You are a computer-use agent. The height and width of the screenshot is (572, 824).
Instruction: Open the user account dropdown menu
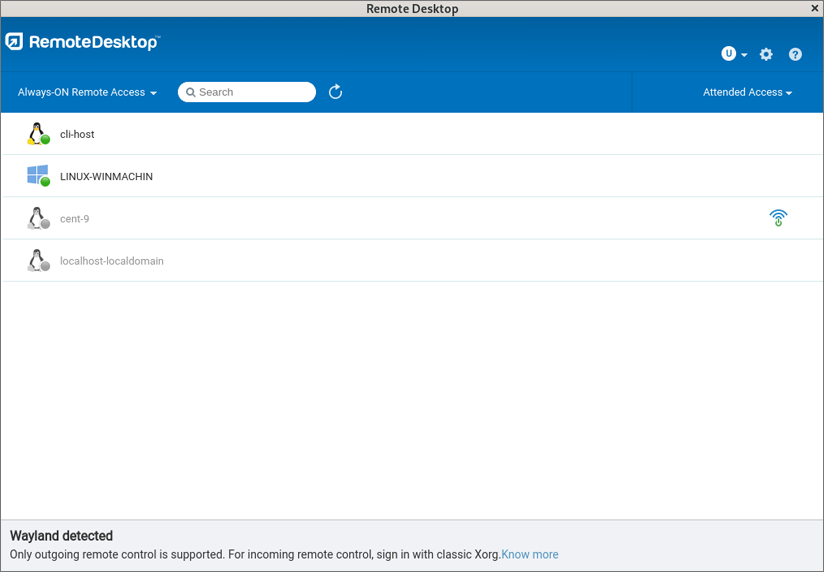tap(734, 54)
